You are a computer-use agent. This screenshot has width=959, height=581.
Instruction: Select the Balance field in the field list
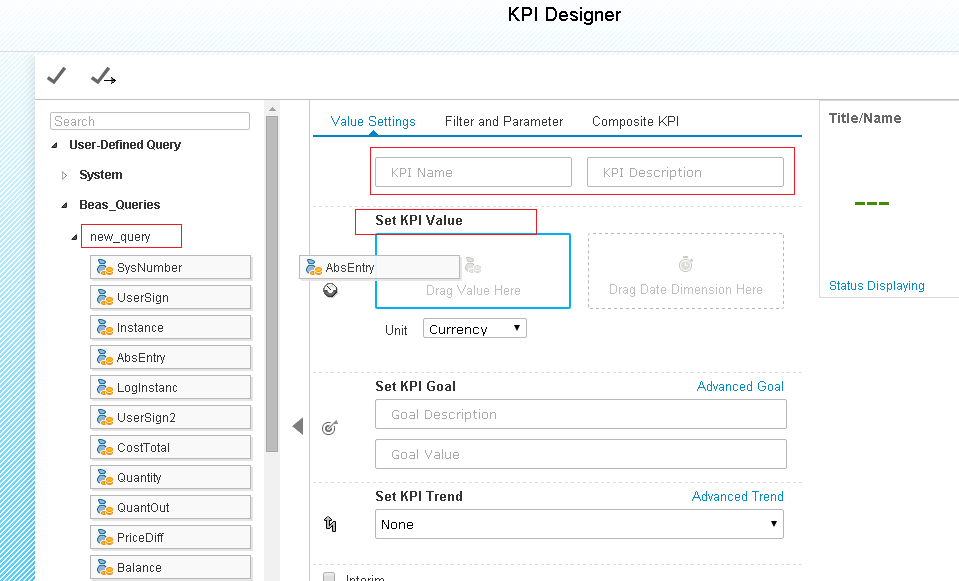click(170, 567)
